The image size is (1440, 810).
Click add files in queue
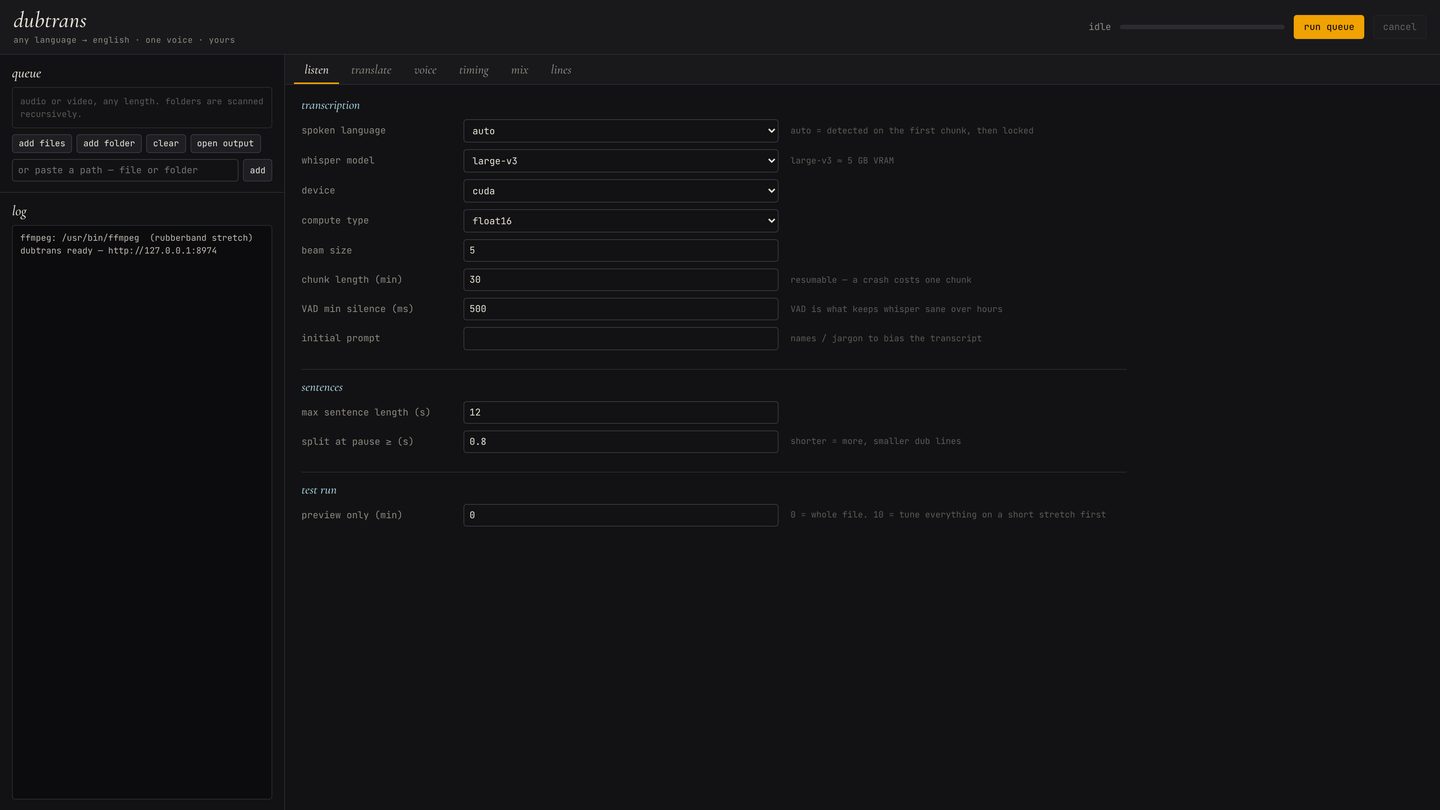click(x=42, y=144)
